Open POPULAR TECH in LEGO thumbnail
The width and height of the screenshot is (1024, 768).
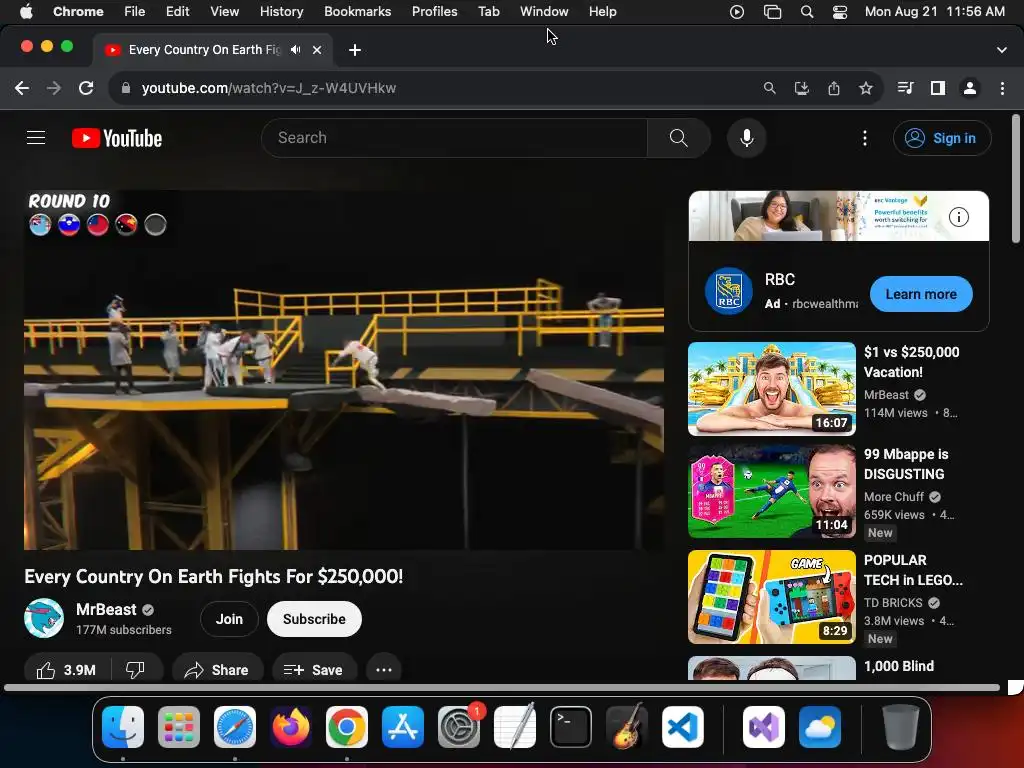pos(772,597)
